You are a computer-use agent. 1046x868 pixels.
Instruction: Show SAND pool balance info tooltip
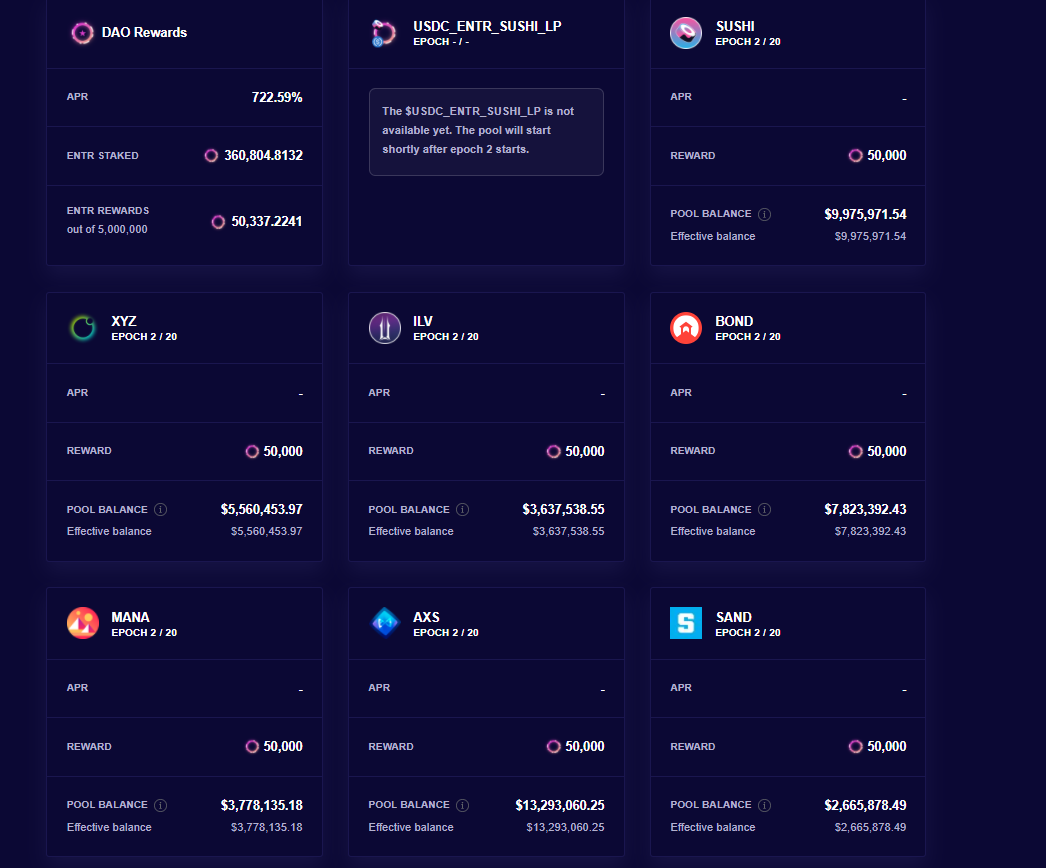pyautogui.click(x=765, y=805)
